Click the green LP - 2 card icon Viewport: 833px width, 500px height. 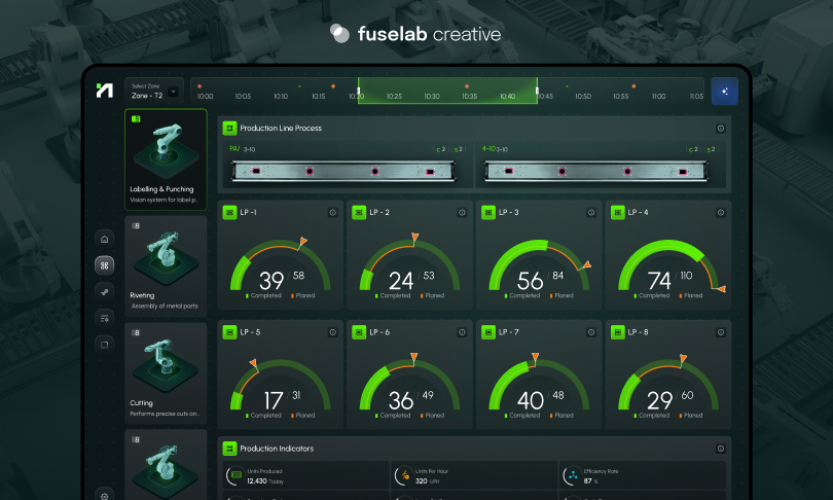[x=359, y=213]
